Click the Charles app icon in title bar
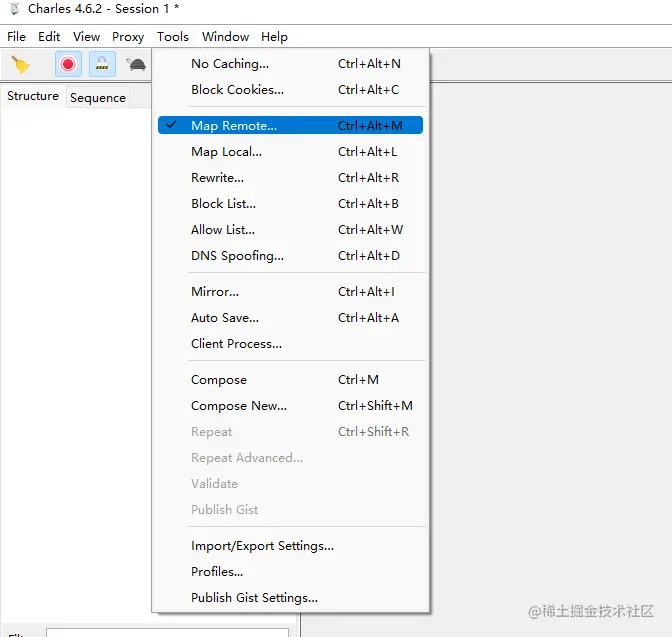Screen dimensions: 672x637 tap(15, 9)
